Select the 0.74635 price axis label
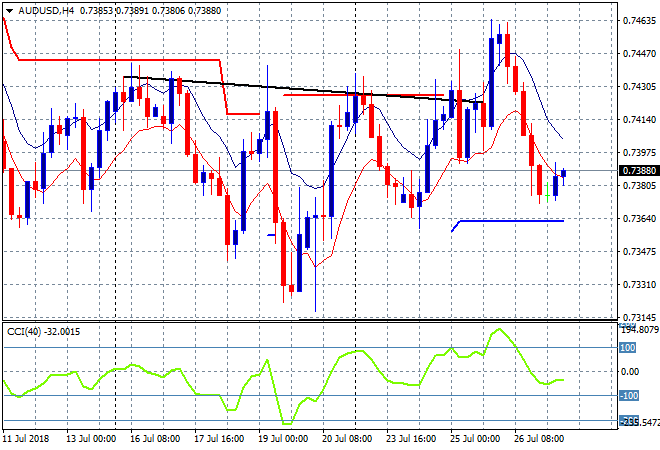Viewport: 660px width, 450px height. (639, 21)
